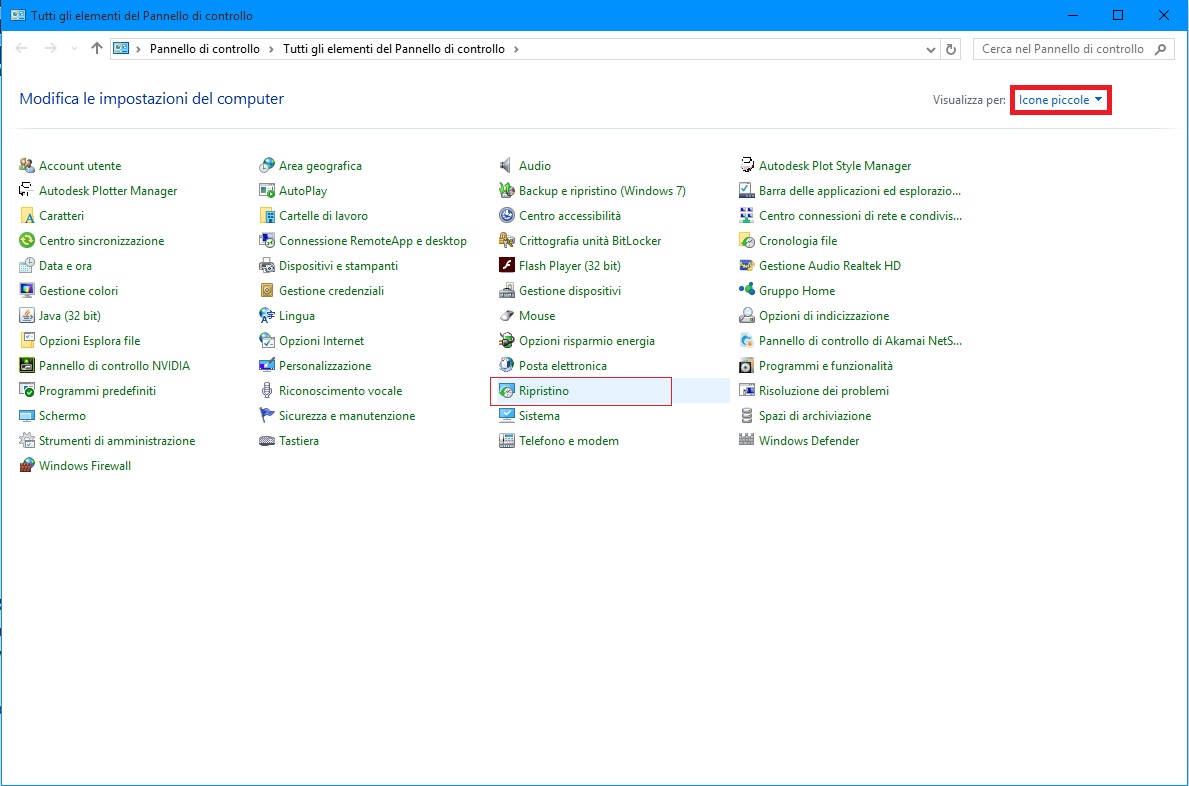The image size is (1189, 786).
Task: Open the Autodesk Plotter Manager icon
Action: pyautogui.click(x=27, y=191)
